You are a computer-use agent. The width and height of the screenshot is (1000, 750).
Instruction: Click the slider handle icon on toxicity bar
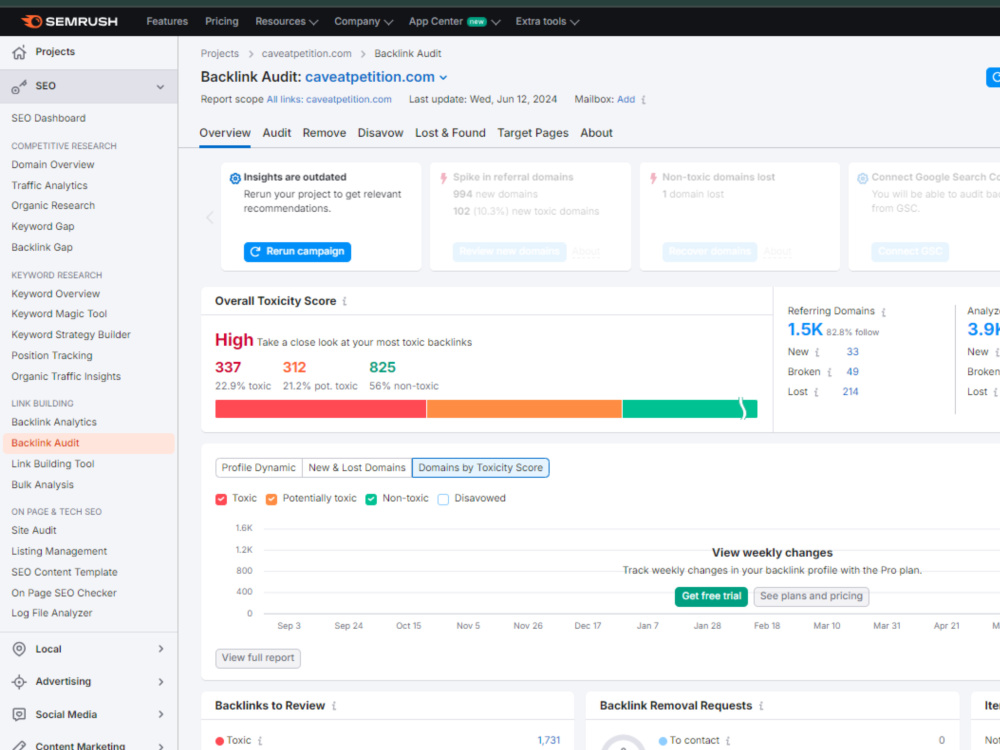[x=742, y=409]
